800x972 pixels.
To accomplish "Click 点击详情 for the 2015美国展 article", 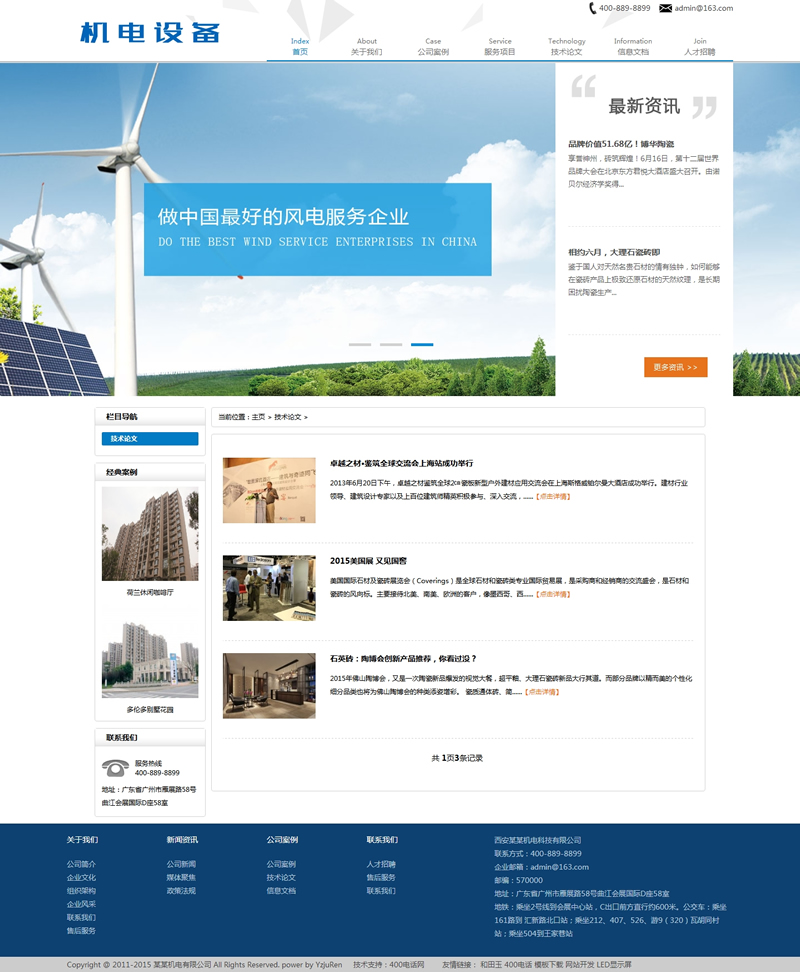I will coord(553,594).
